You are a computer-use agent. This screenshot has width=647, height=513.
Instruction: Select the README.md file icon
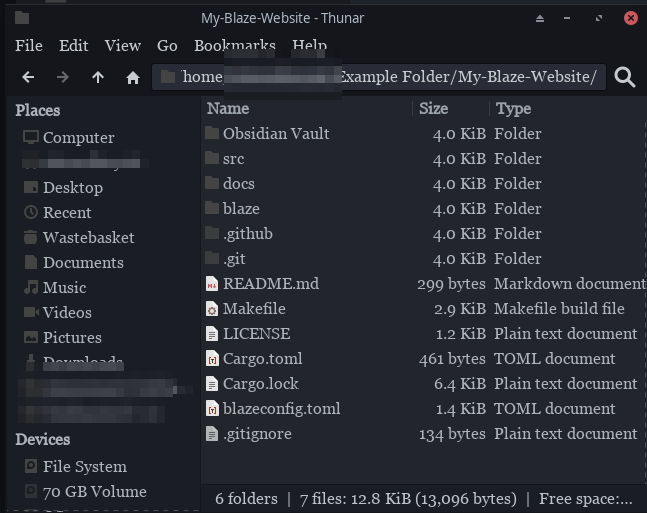(212, 284)
